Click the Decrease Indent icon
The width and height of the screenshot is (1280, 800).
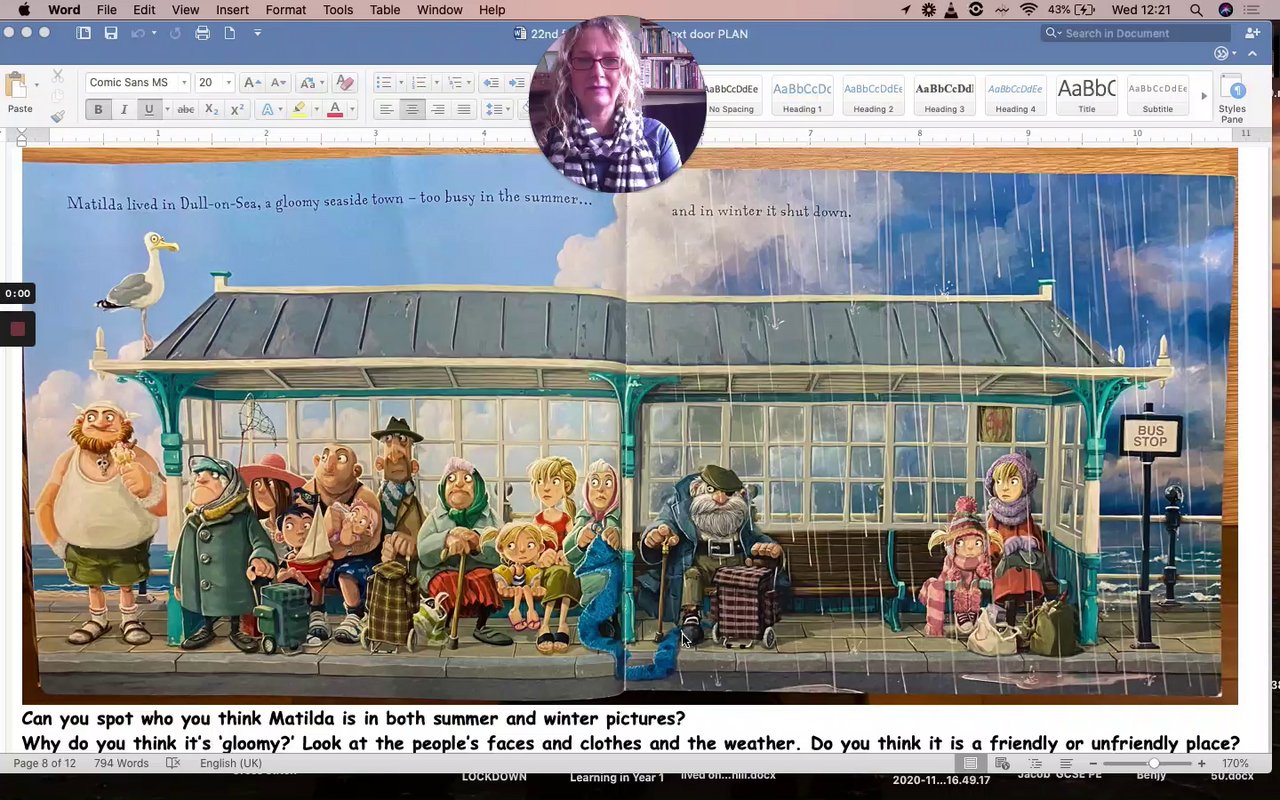(x=491, y=83)
